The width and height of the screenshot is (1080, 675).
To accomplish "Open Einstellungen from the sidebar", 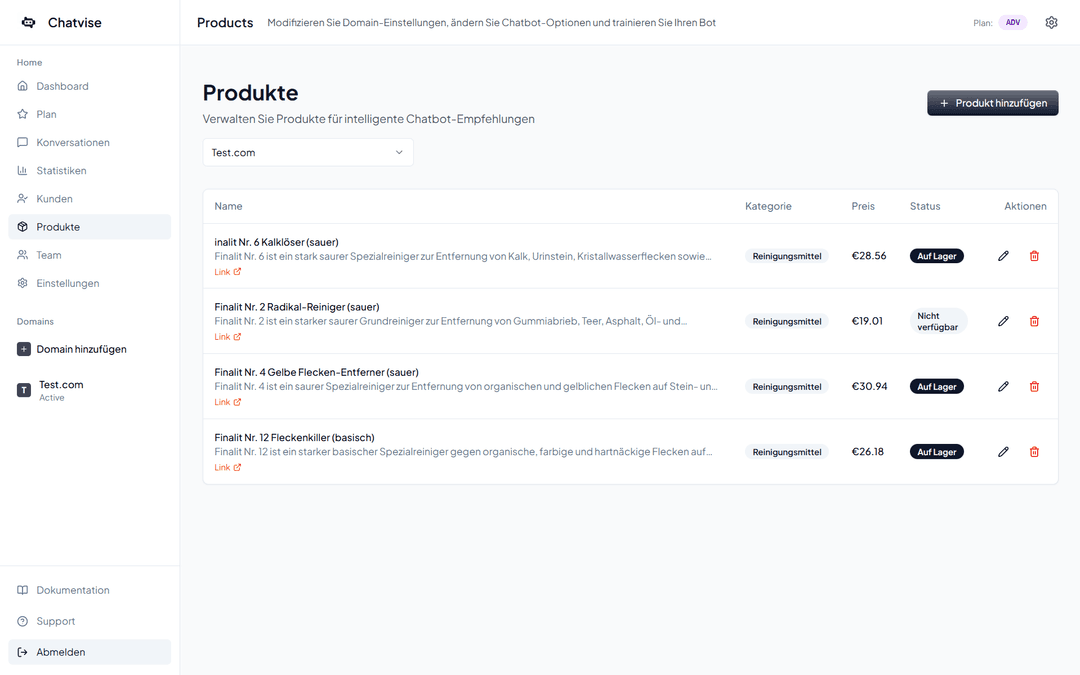I will [64, 283].
